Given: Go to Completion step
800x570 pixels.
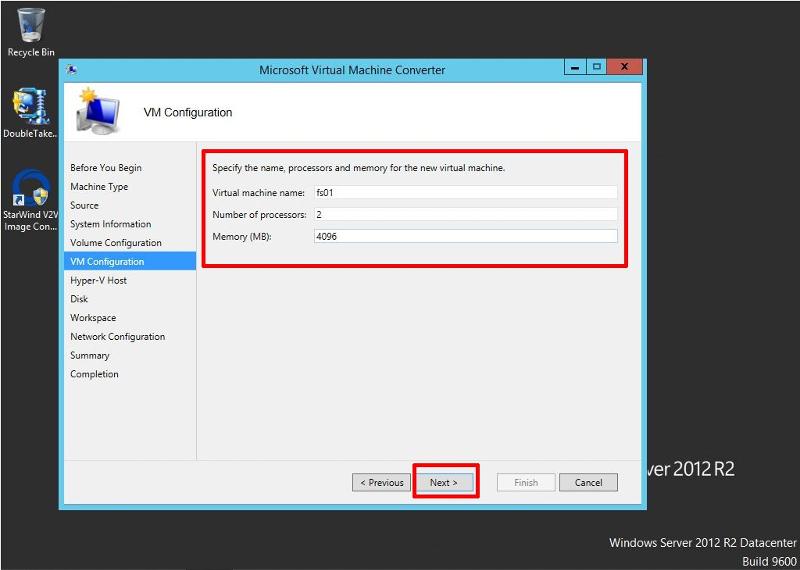Looking at the screenshot, I should click(x=94, y=374).
